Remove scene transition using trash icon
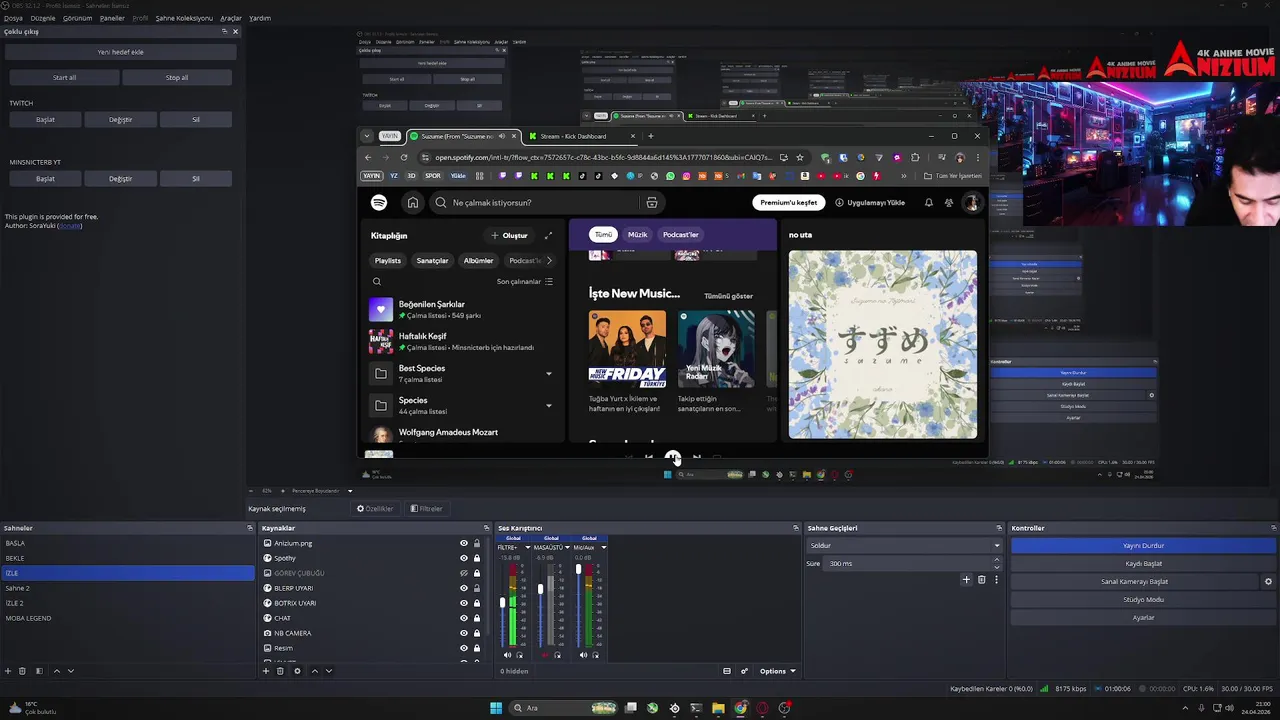Viewport: 1280px width, 720px height. [981, 580]
